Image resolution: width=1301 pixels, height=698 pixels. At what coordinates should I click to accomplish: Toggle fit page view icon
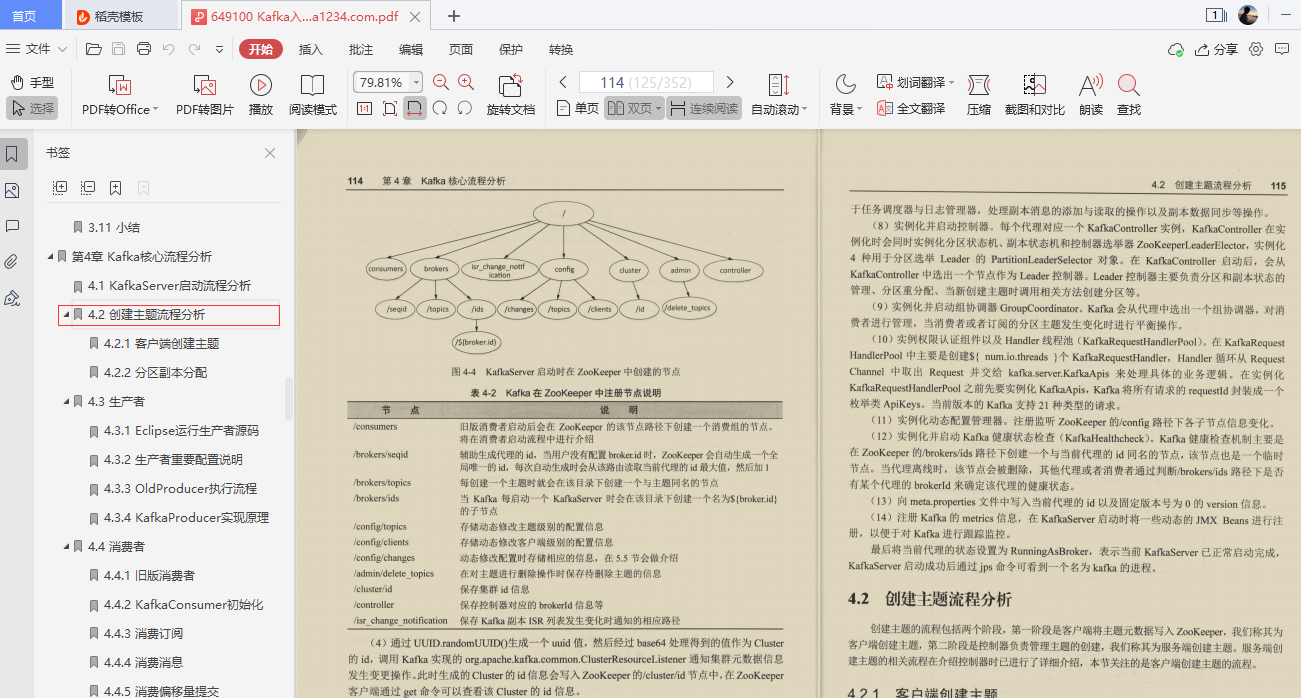pos(390,108)
